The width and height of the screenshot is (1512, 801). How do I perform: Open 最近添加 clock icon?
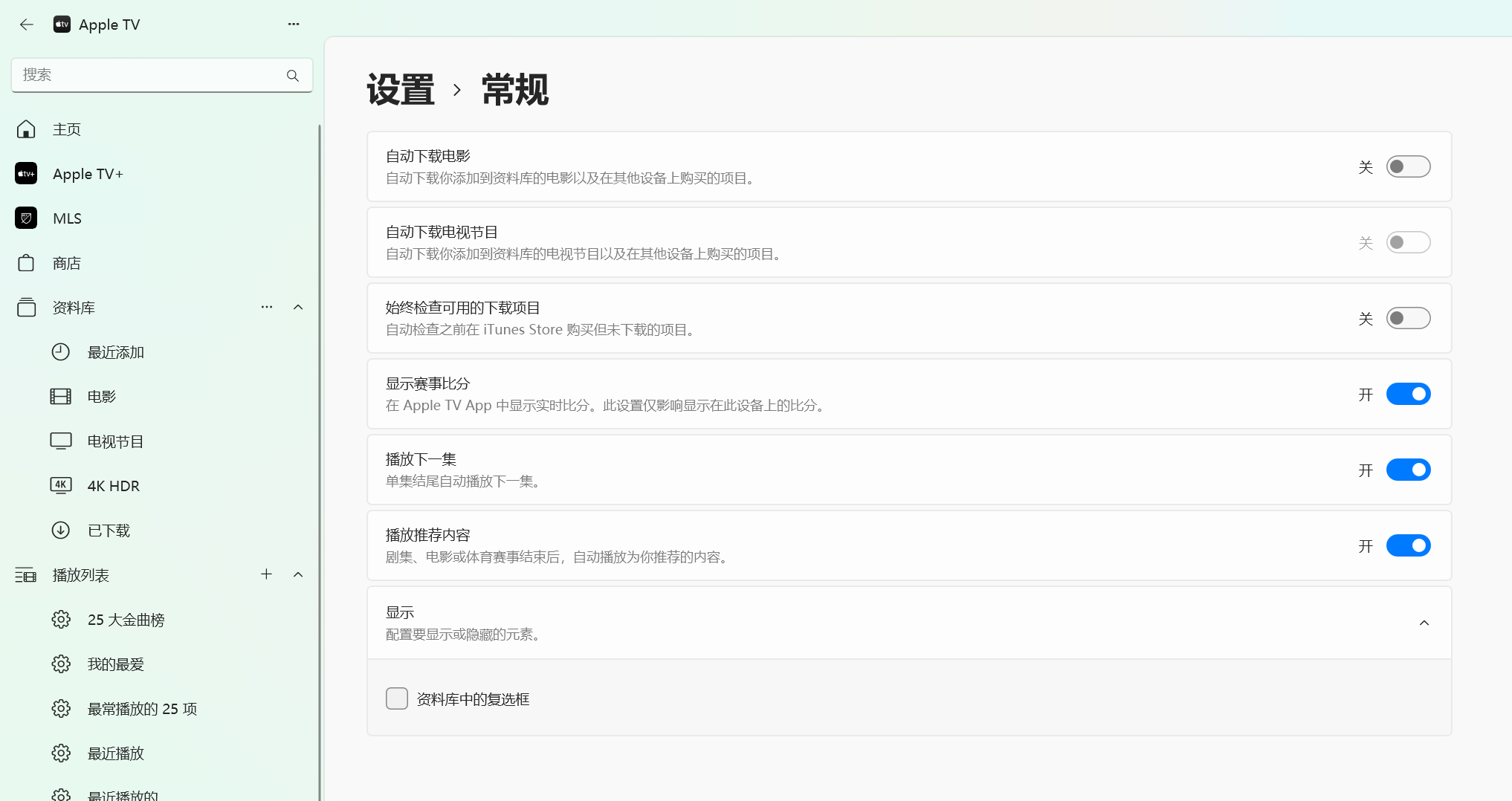tap(61, 352)
